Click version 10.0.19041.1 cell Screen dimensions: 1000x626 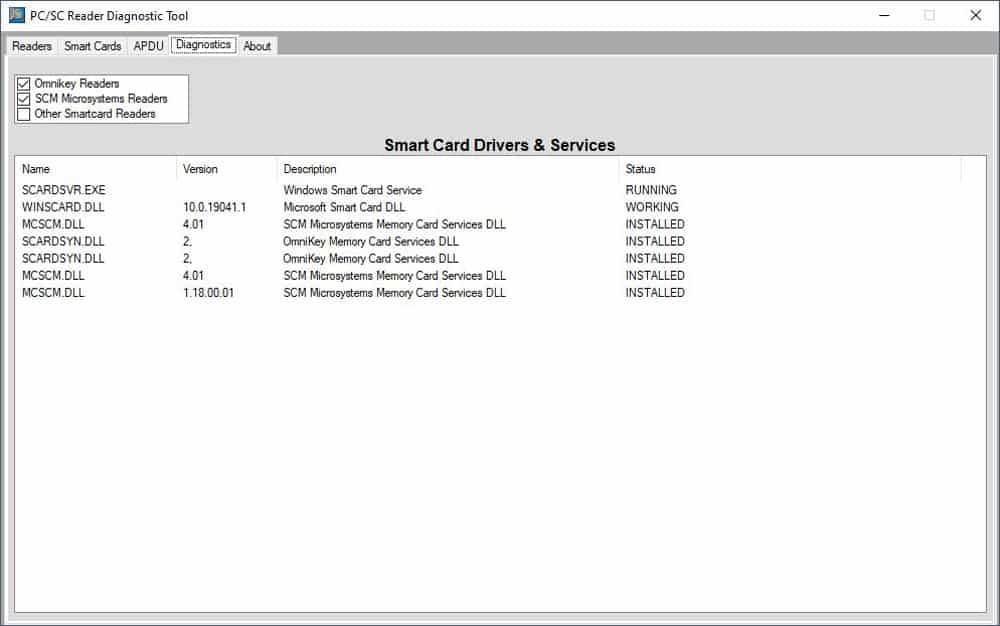tap(214, 207)
